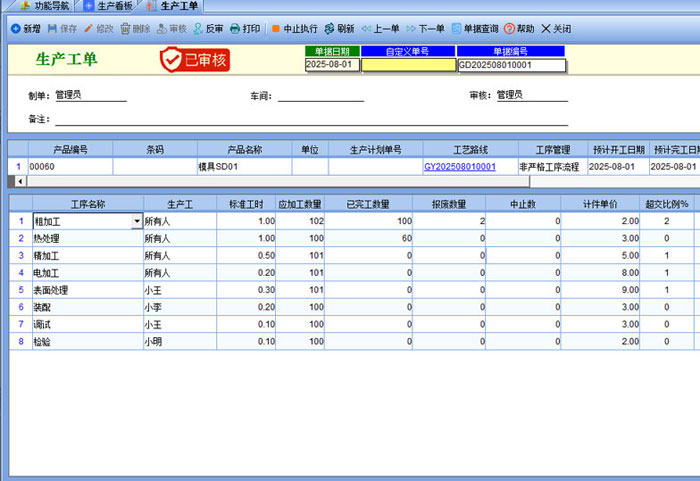700x481 pixels.
Task: Switch to the 功能导航 tab
Action: (x=44, y=6)
